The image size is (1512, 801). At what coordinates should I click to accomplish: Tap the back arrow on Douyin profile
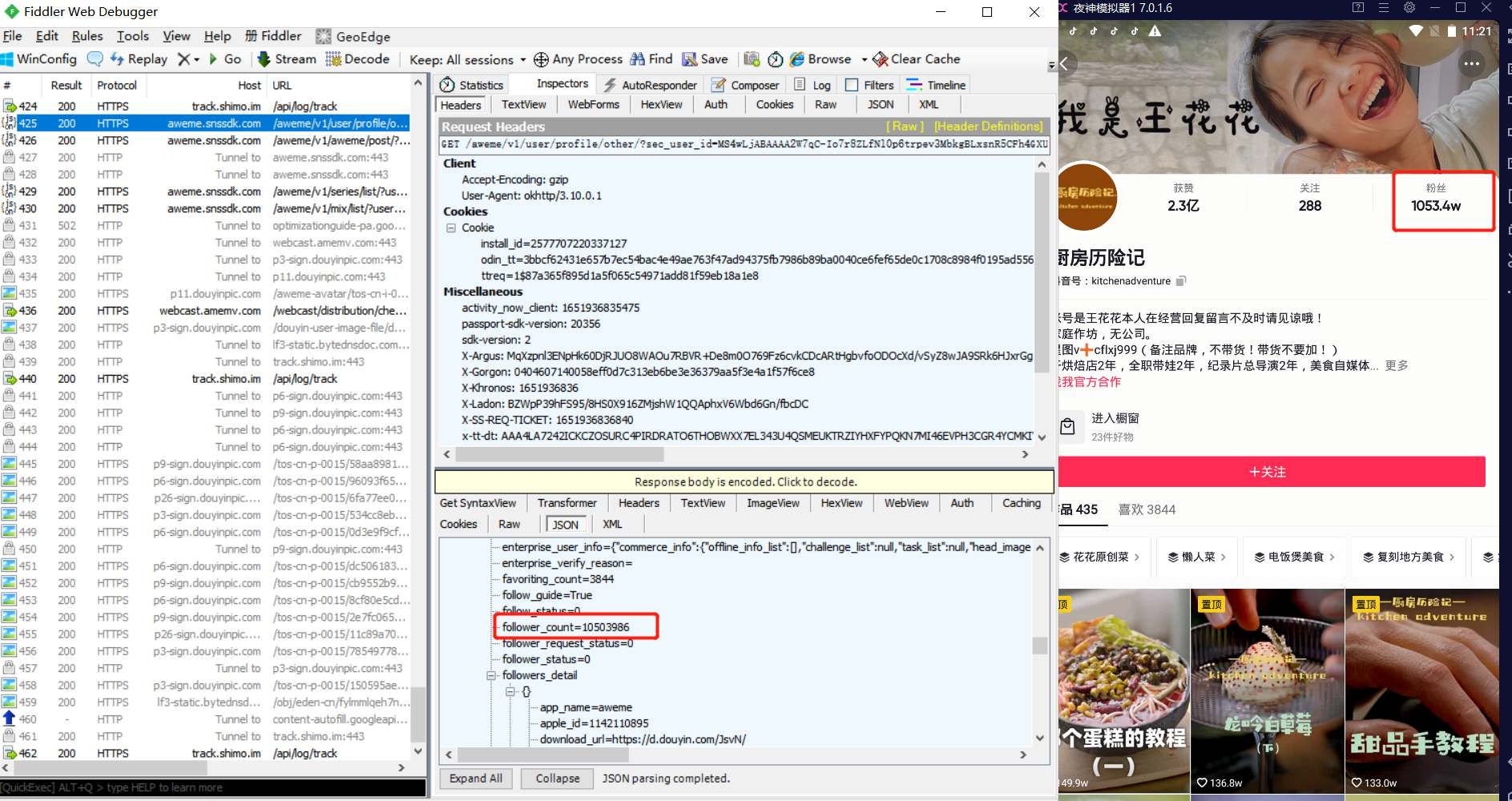(x=1064, y=64)
